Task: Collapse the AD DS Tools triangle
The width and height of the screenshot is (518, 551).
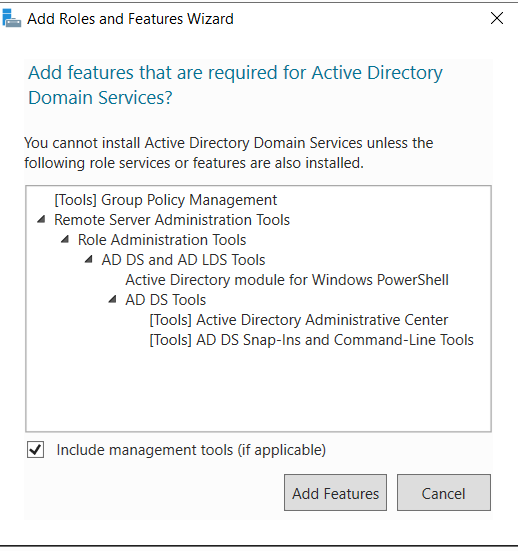Action: click(x=112, y=300)
